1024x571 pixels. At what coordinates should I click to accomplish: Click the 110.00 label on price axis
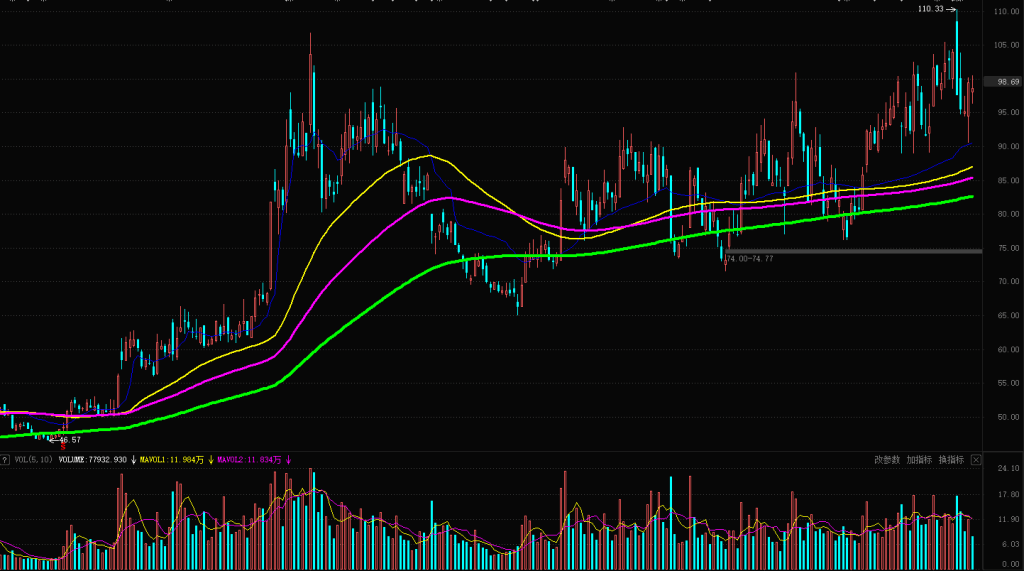point(1006,11)
